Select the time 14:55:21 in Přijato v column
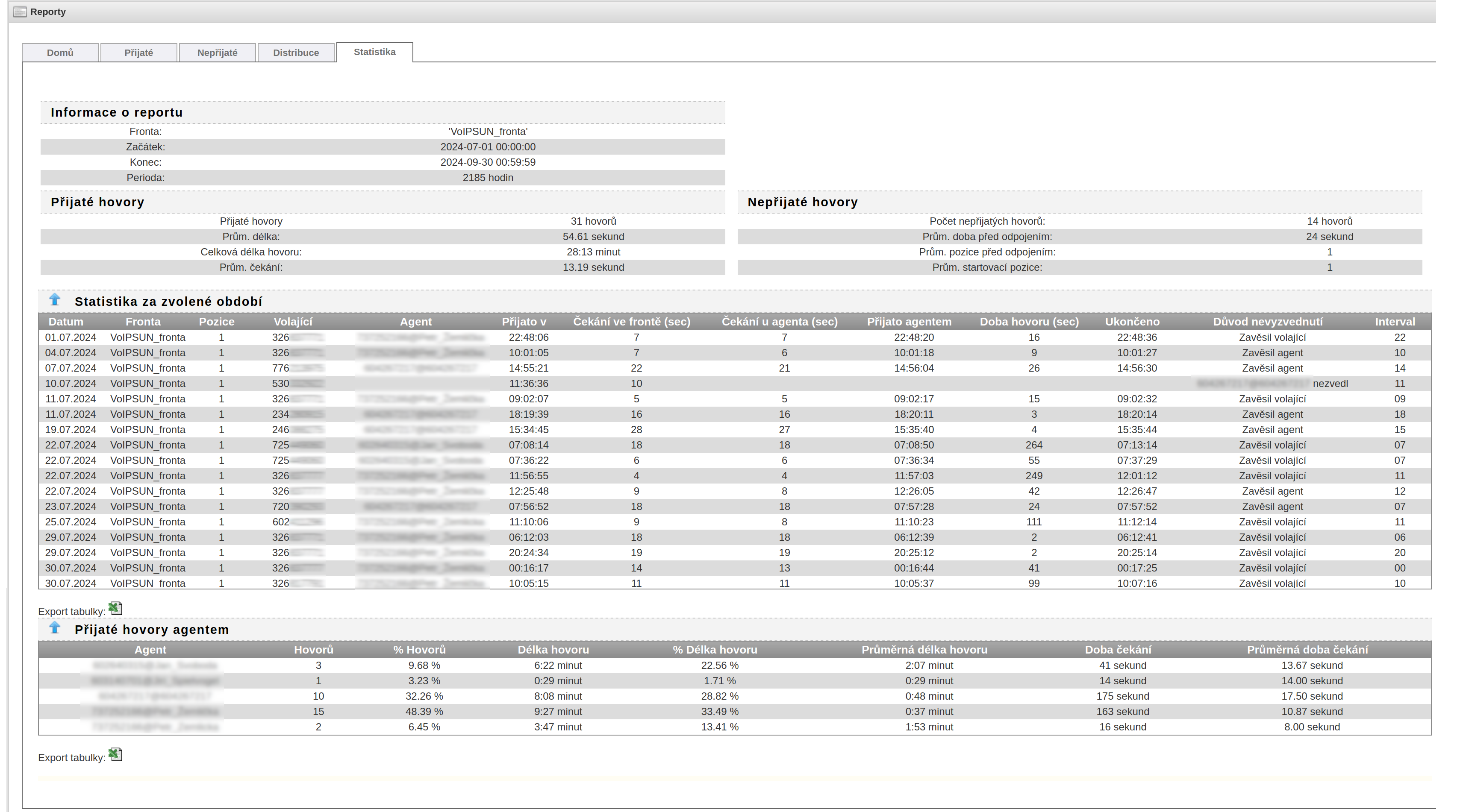Viewport: 1466px width, 812px height. tap(529, 369)
